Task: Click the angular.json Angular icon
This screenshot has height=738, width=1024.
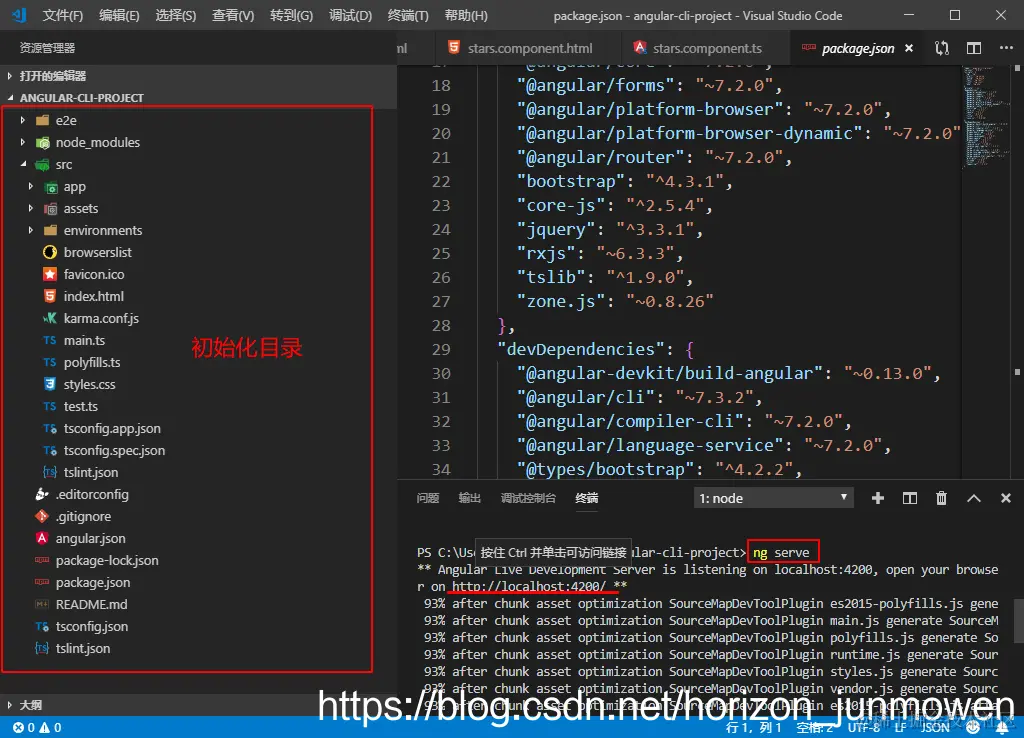Action: coord(42,538)
